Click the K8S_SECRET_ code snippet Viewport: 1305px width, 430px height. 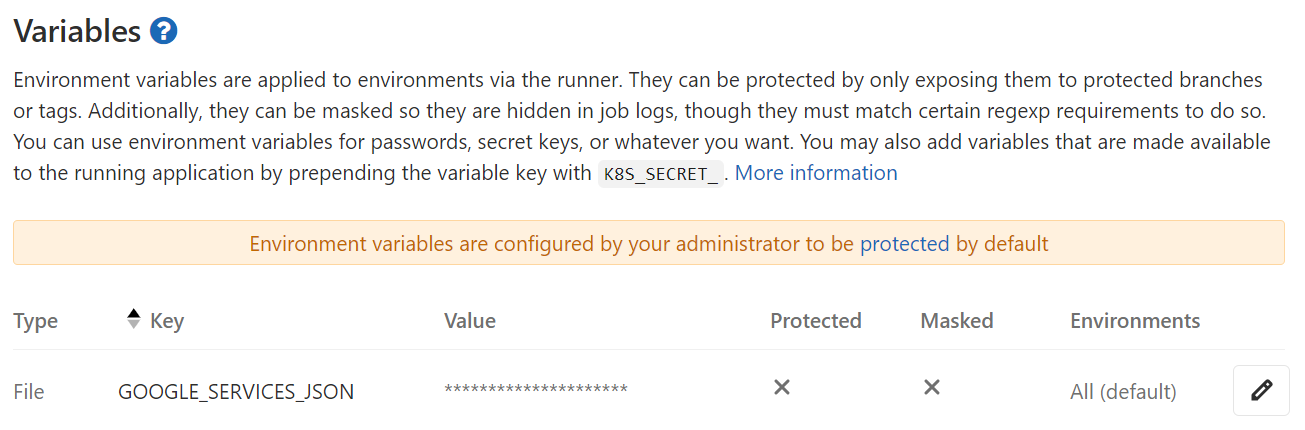tap(660, 174)
